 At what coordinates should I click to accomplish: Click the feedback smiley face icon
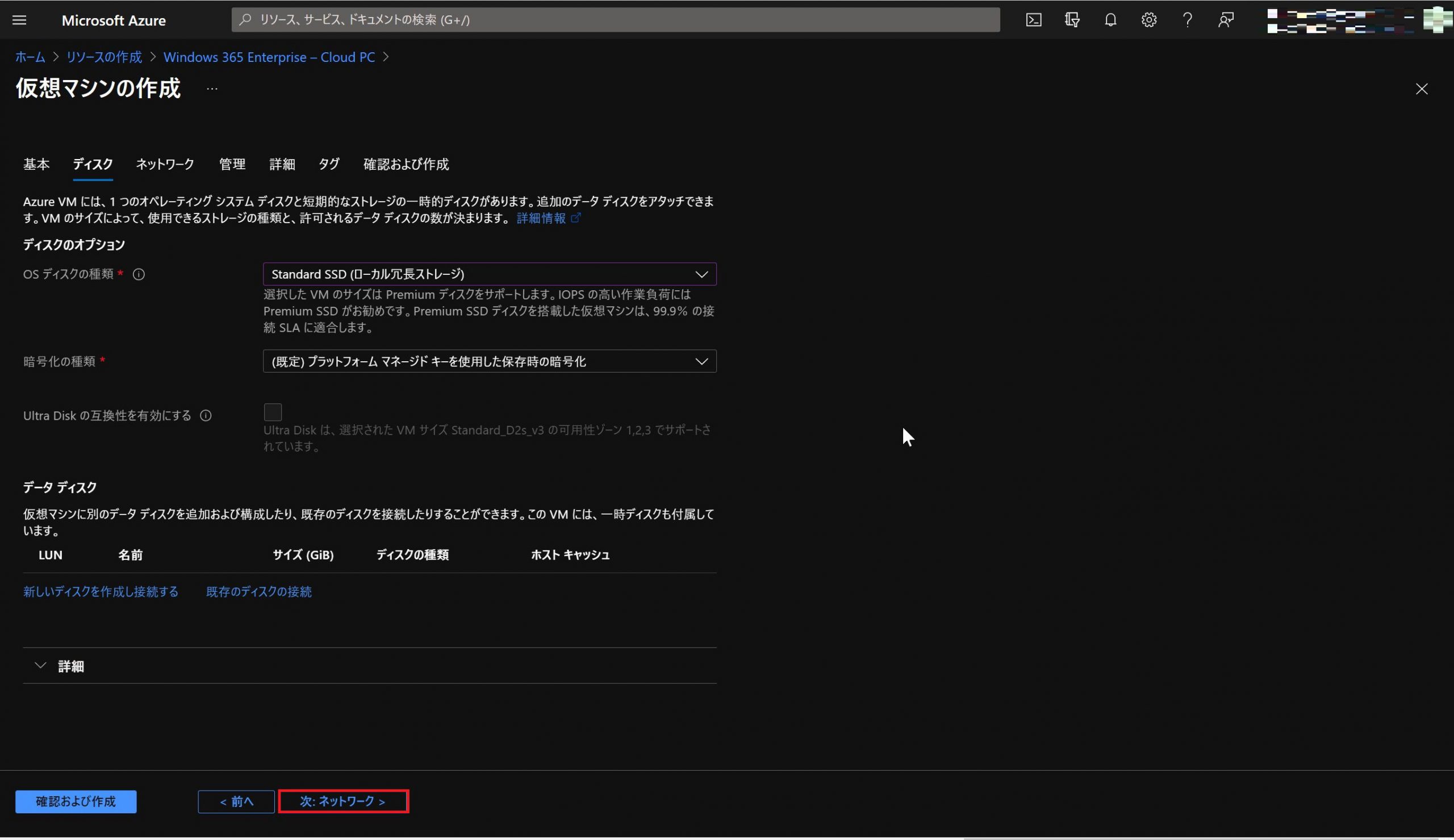(1225, 20)
